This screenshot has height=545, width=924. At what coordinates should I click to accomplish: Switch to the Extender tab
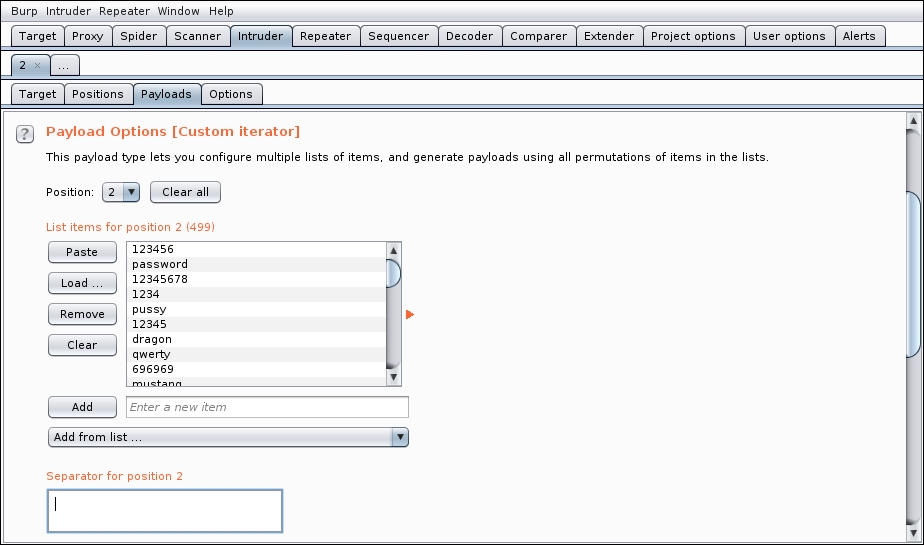point(609,36)
